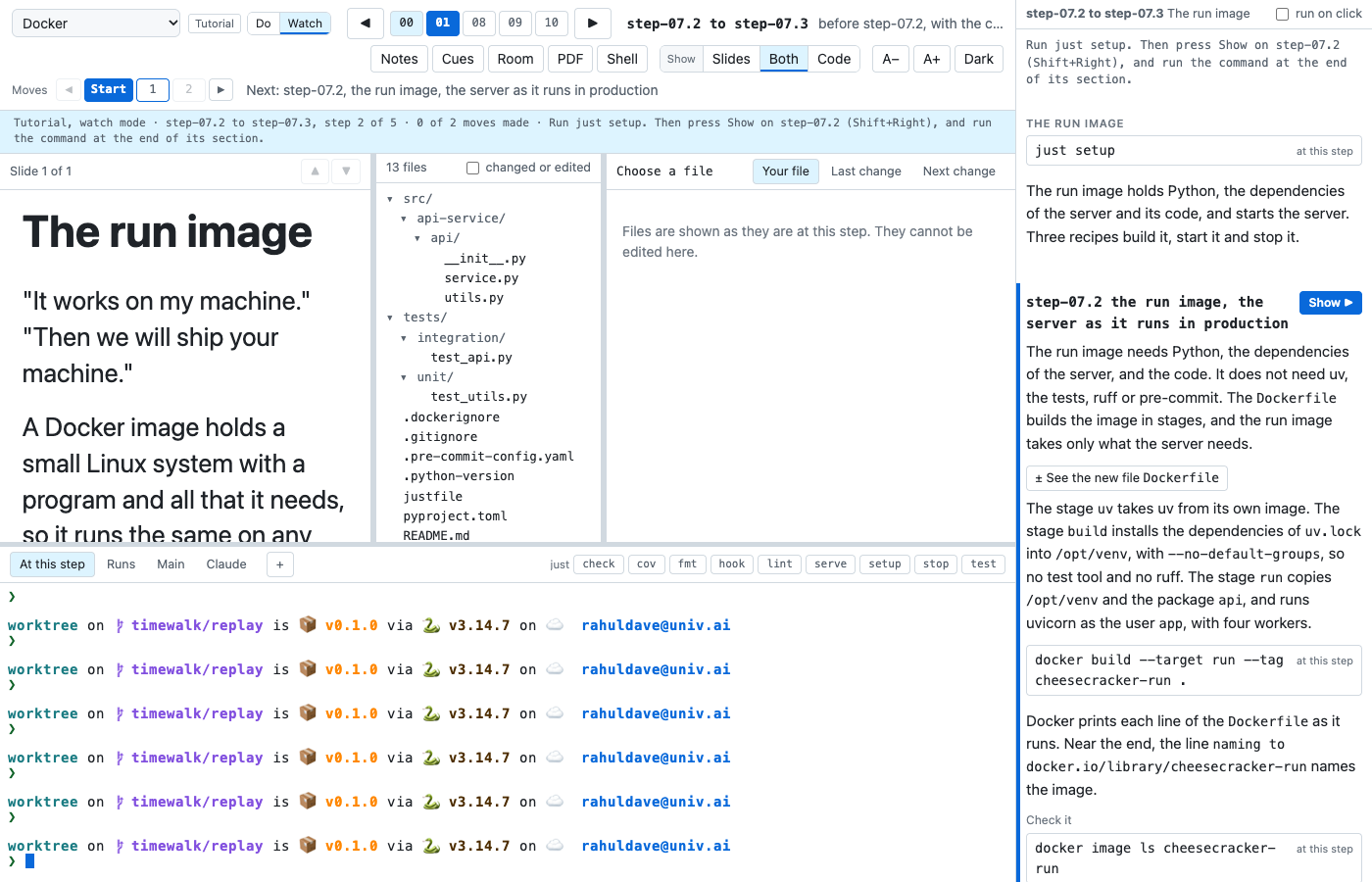The width and height of the screenshot is (1372, 882).
Task: Click the previous move arrow beside Start
Action: coord(69,89)
